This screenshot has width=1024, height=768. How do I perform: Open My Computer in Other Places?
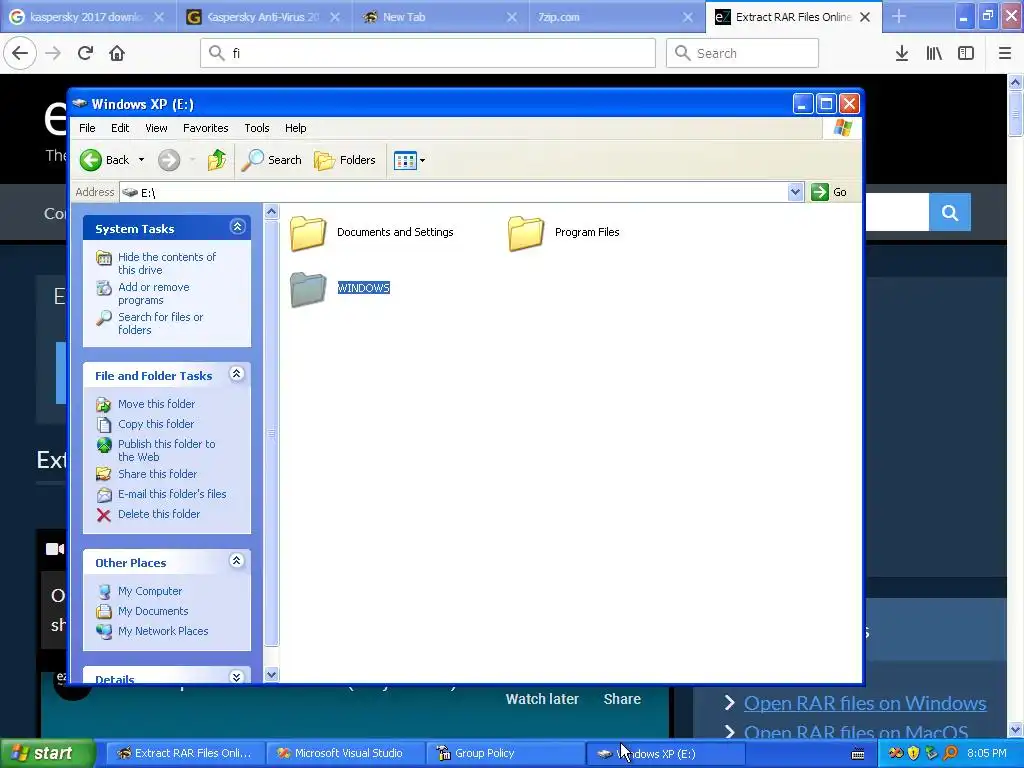[x=150, y=591]
